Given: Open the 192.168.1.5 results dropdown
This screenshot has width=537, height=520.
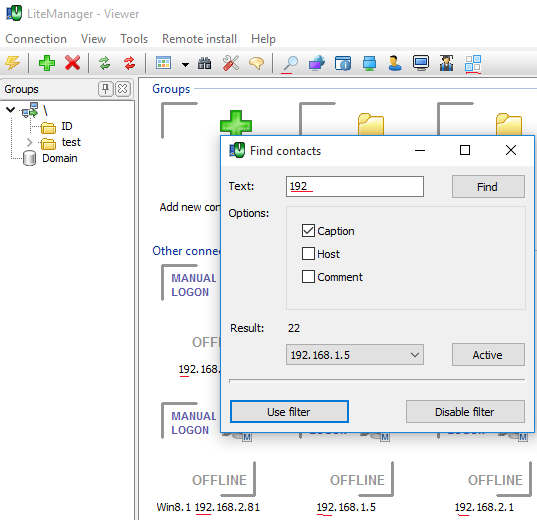Looking at the screenshot, I should tap(355, 355).
